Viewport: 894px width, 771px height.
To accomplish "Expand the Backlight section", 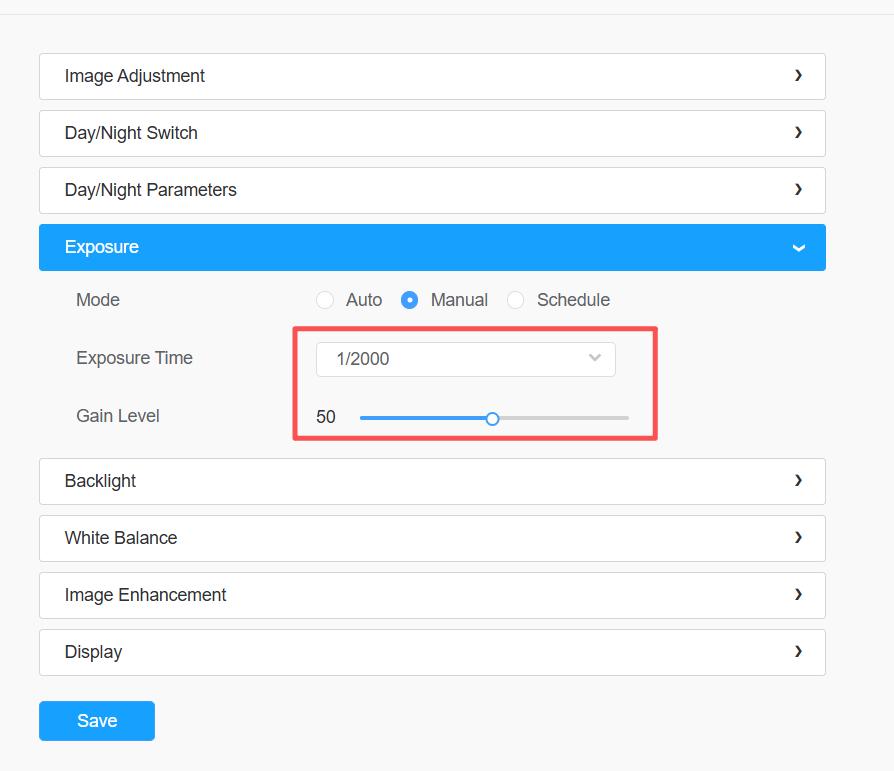I will 432,481.
